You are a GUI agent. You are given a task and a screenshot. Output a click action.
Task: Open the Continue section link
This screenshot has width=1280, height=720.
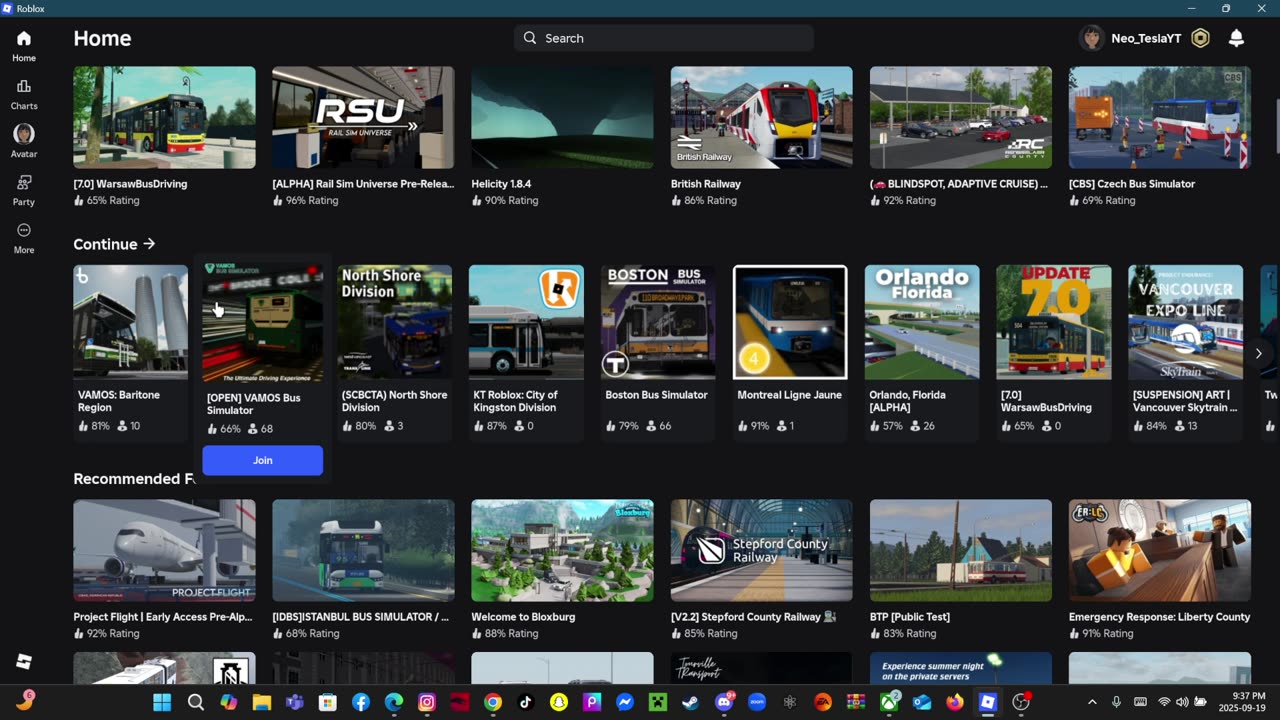tap(114, 244)
